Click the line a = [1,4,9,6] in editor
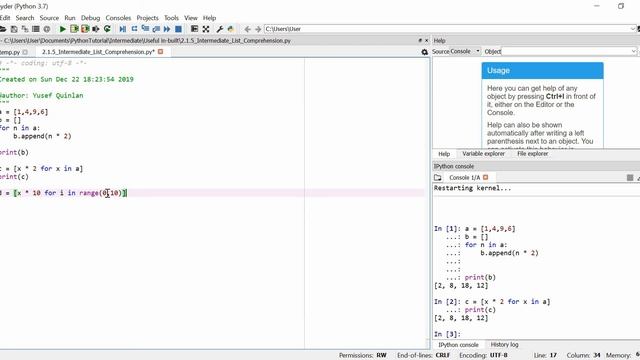 pyautogui.click(x=24, y=112)
